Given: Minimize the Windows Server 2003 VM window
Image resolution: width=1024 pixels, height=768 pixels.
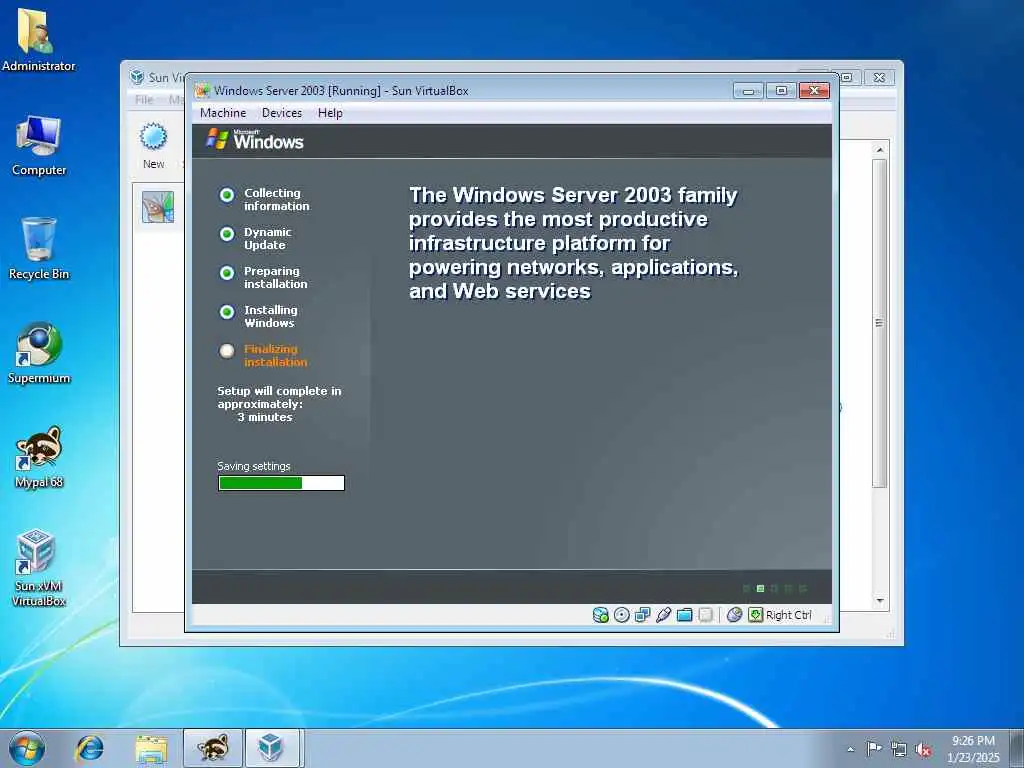Looking at the screenshot, I should coord(748,91).
